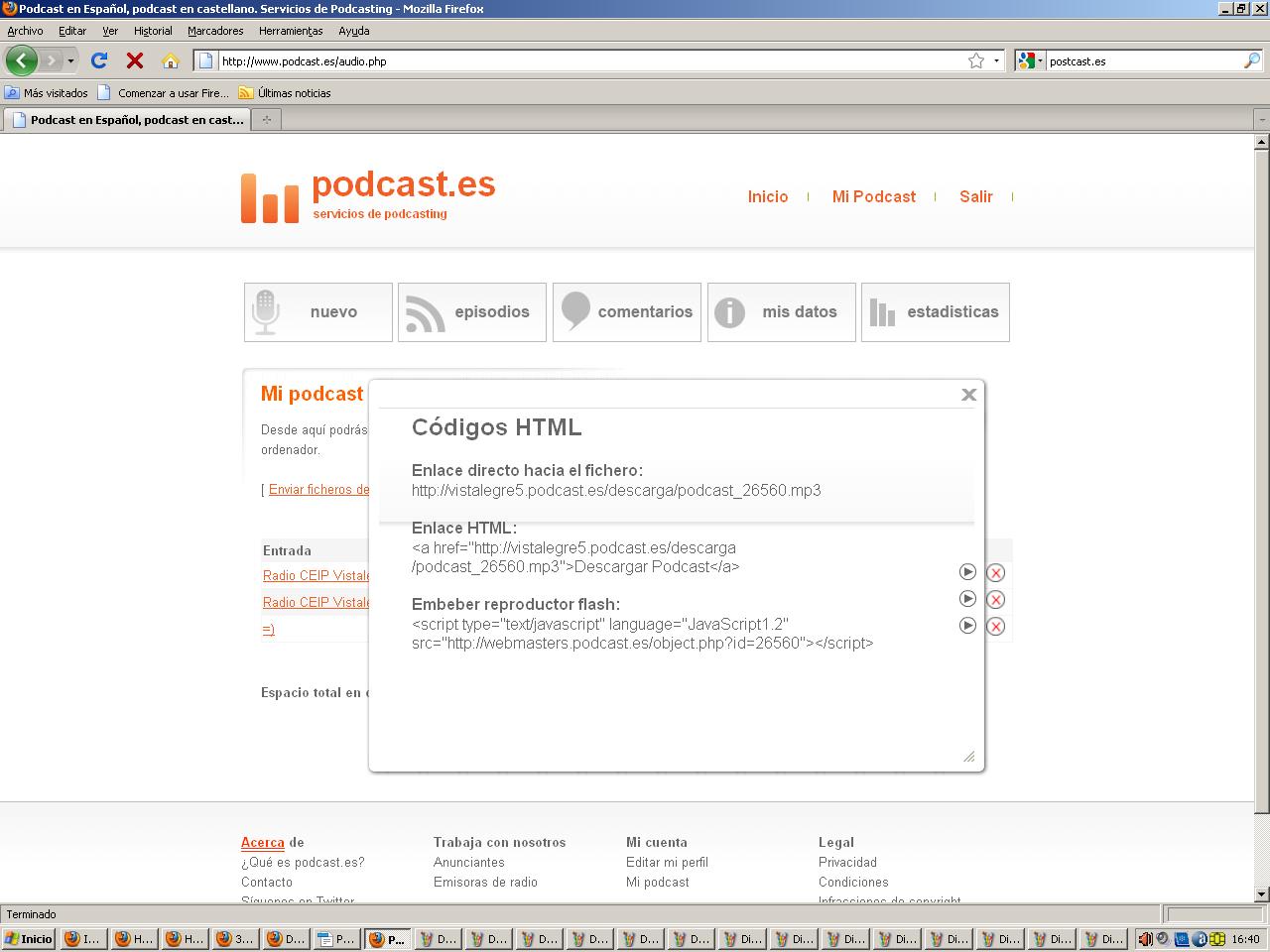
Task: Click the Enlace HTML code snippet
Action: coord(575,557)
